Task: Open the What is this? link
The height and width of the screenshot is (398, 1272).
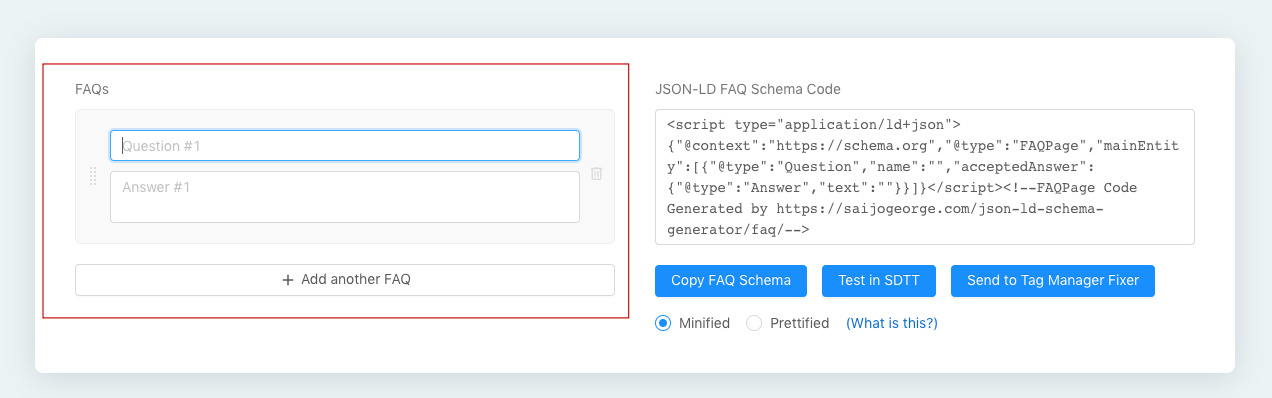Action: point(892,323)
